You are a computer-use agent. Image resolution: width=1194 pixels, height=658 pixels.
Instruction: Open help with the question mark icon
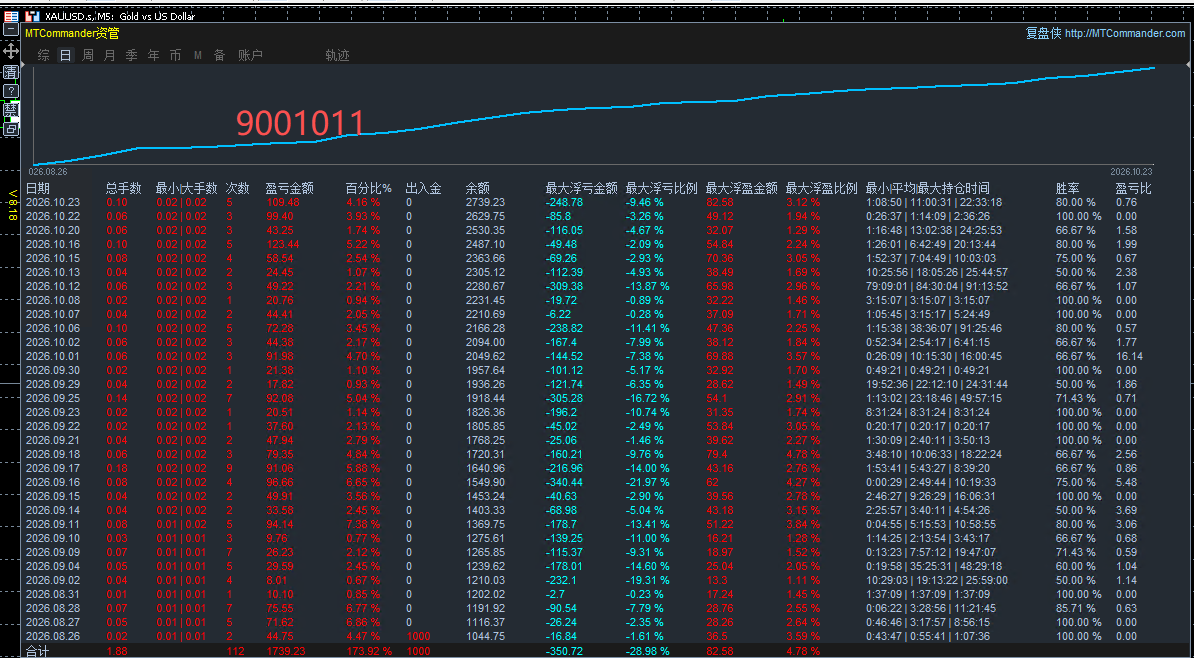[11, 91]
